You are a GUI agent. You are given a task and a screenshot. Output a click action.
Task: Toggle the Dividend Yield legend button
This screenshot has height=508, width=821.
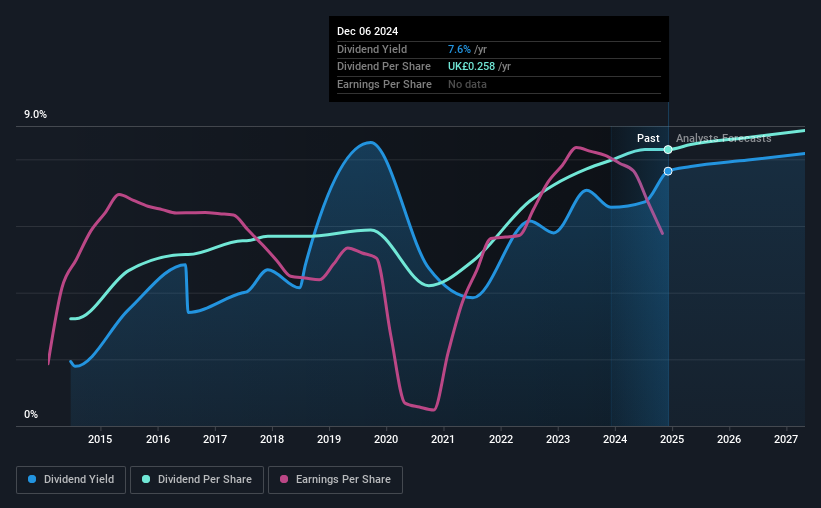71,480
